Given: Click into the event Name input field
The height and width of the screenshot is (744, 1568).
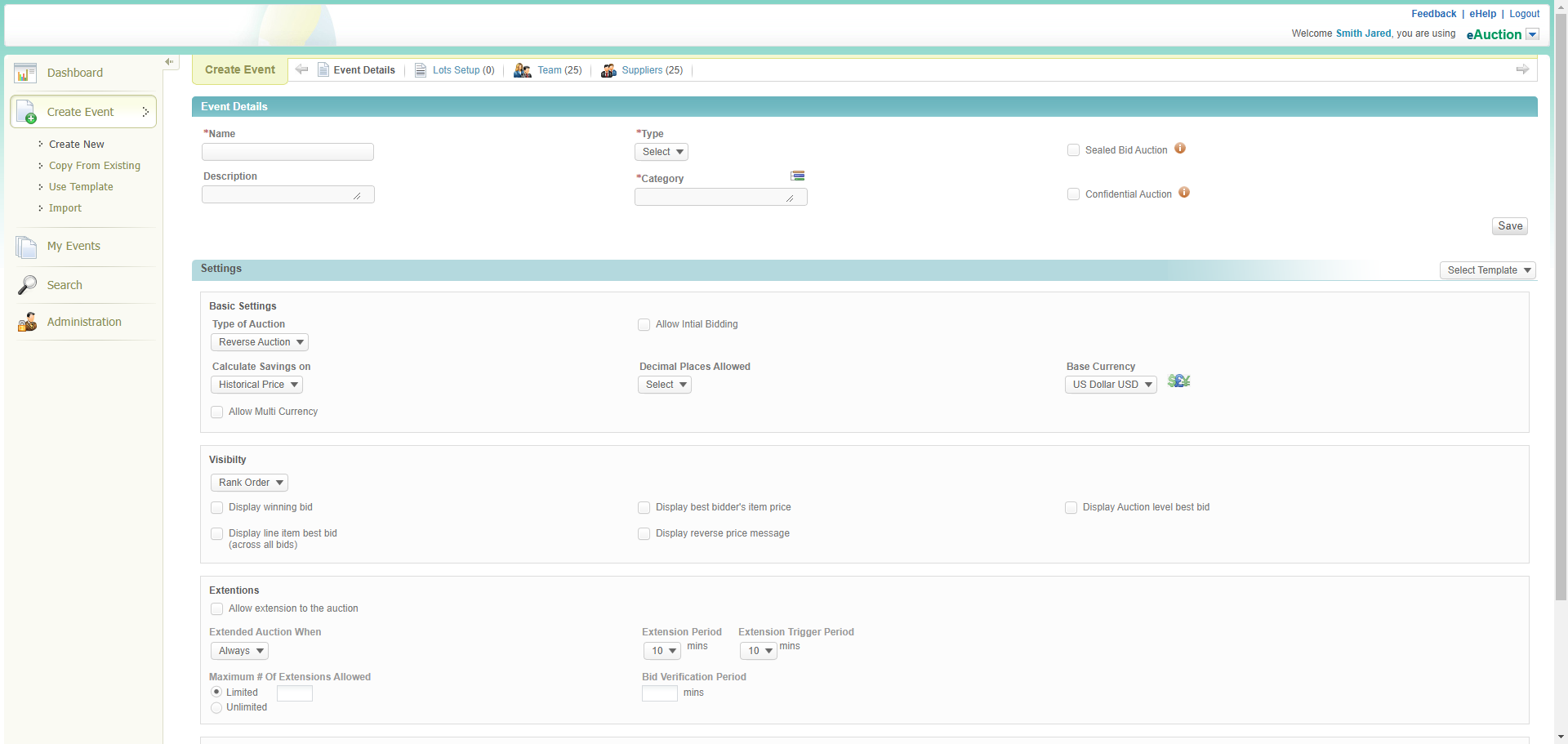Looking at the screenshot, I should (287, 153).
